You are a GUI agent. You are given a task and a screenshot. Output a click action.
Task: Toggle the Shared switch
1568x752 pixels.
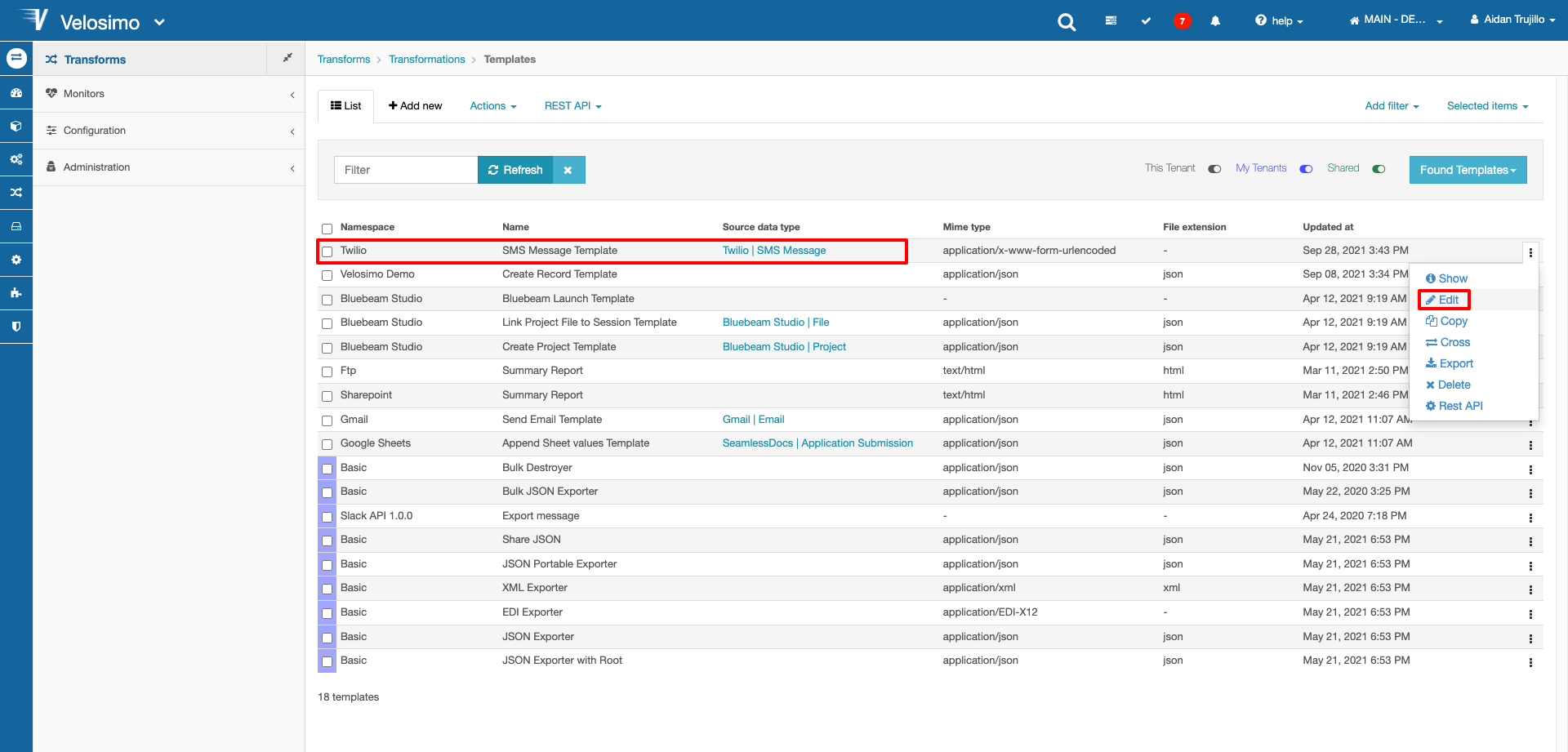click(1379, 169)
